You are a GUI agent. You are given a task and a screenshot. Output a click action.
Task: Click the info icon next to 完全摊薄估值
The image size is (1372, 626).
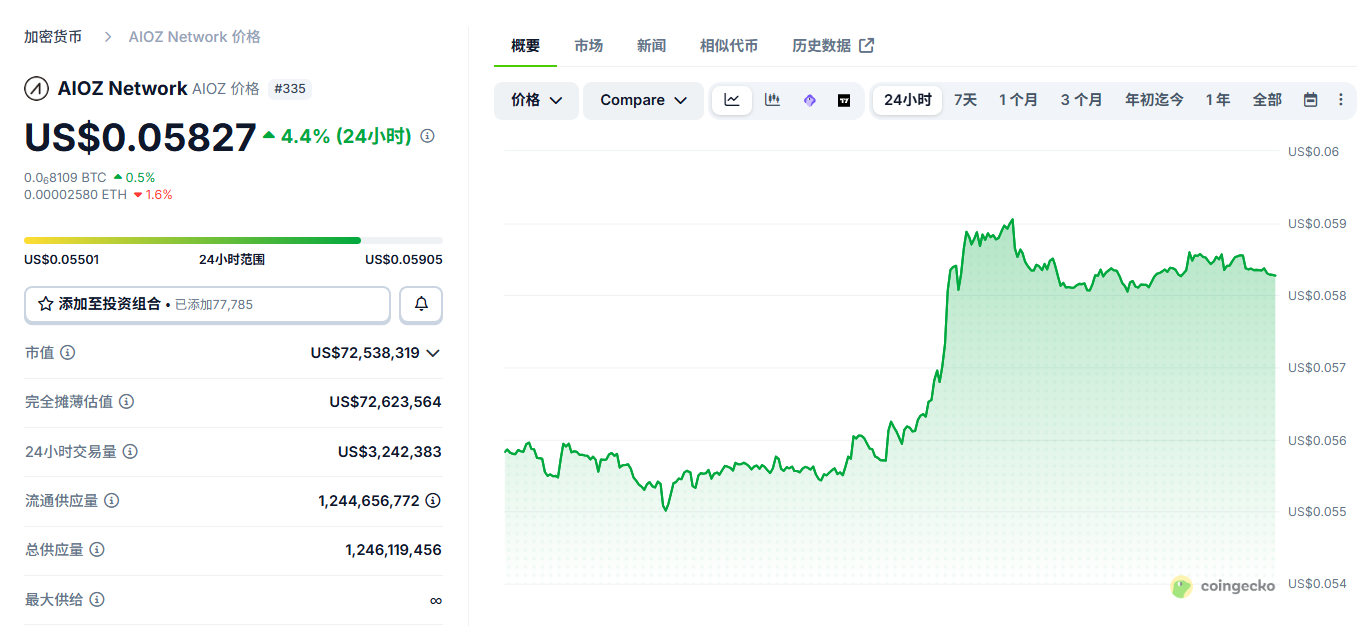click(x=127, y=402)
